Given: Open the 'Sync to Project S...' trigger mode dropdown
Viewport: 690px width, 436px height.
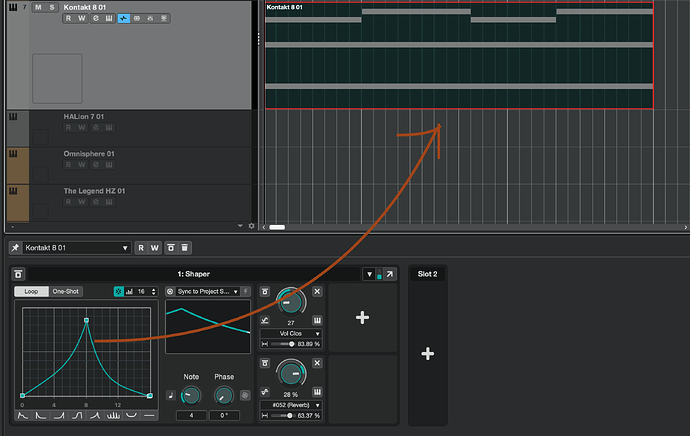Looking at the screenshot, I should click(208, 291).
